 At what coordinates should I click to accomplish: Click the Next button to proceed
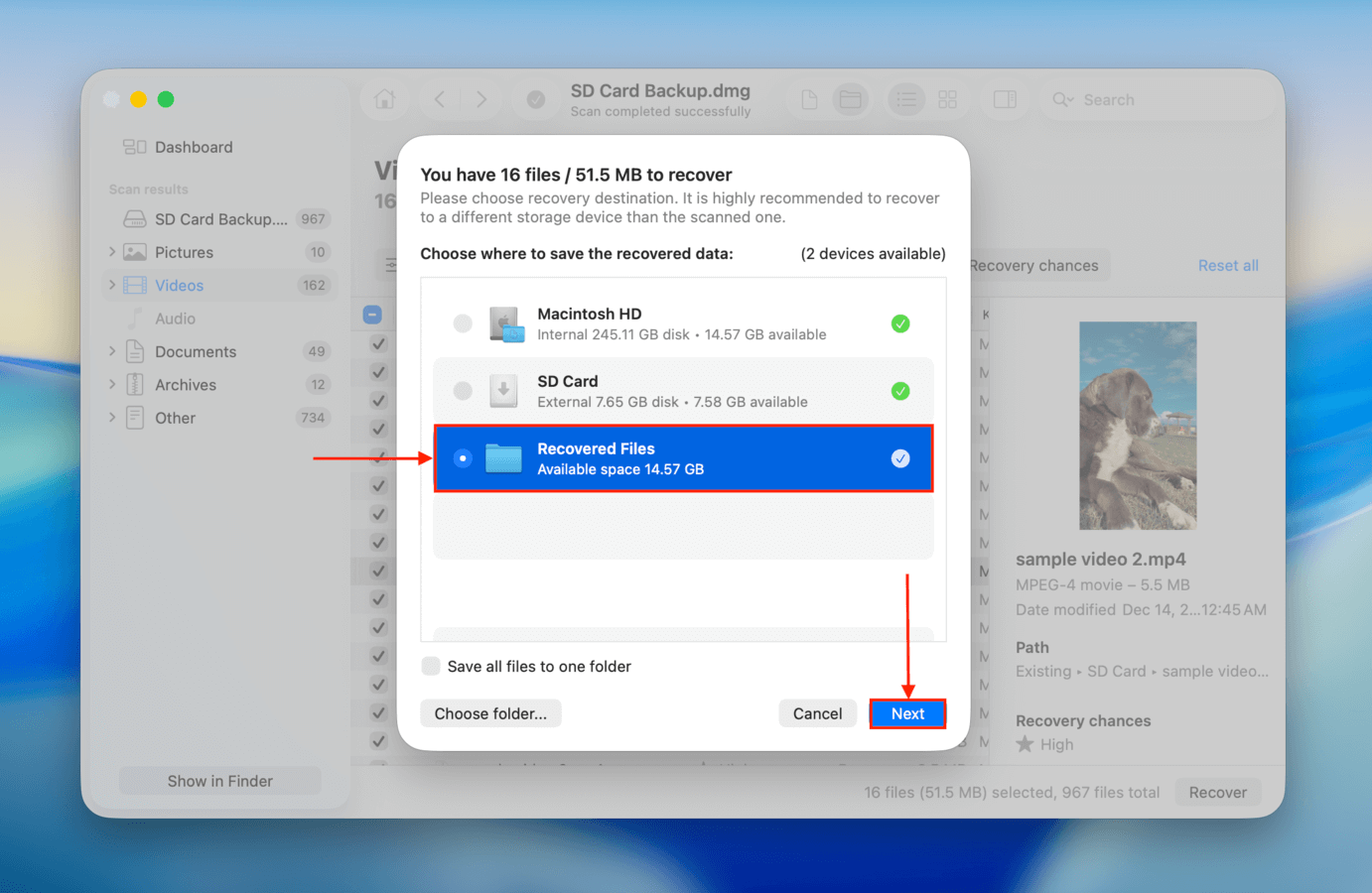point(907,713)
